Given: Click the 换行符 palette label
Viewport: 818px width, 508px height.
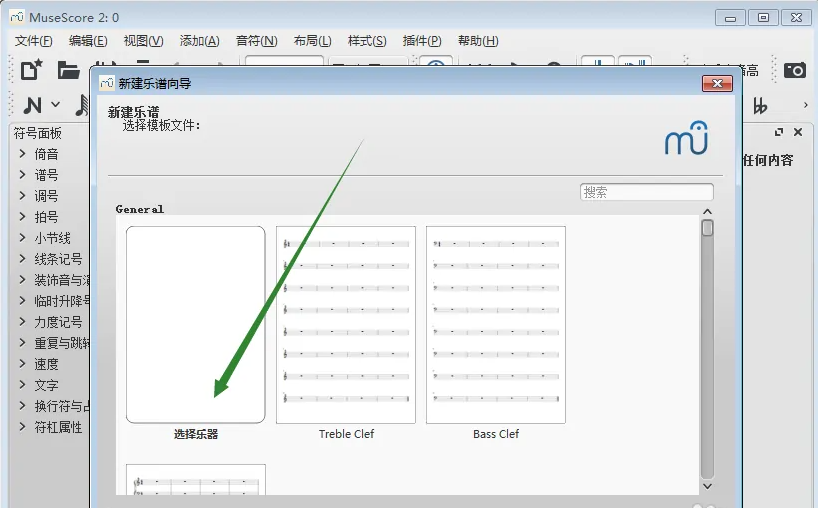Looking at the screenshot, I should [62, 406].
